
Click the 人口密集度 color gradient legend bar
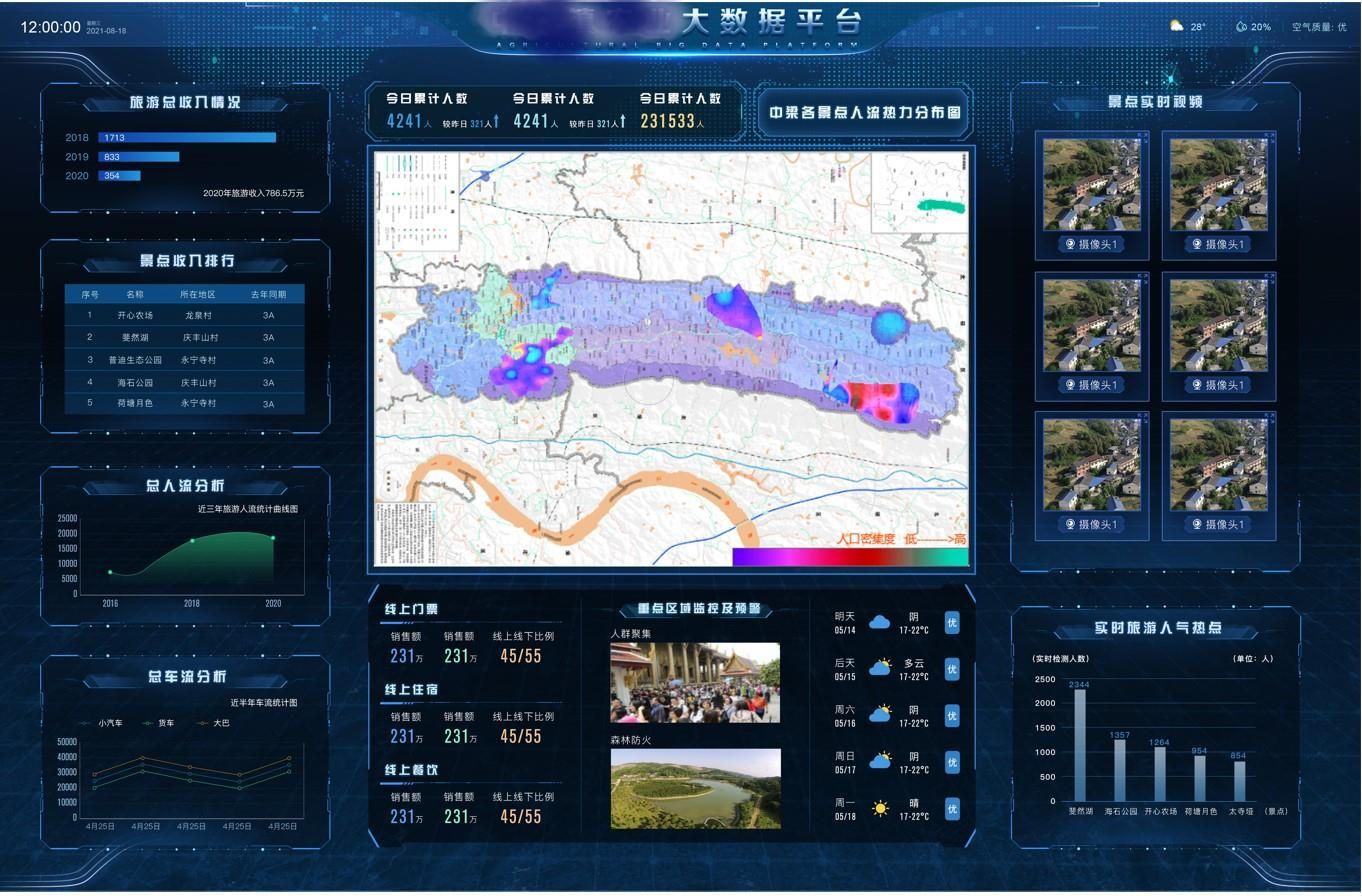tap(850, 557)
